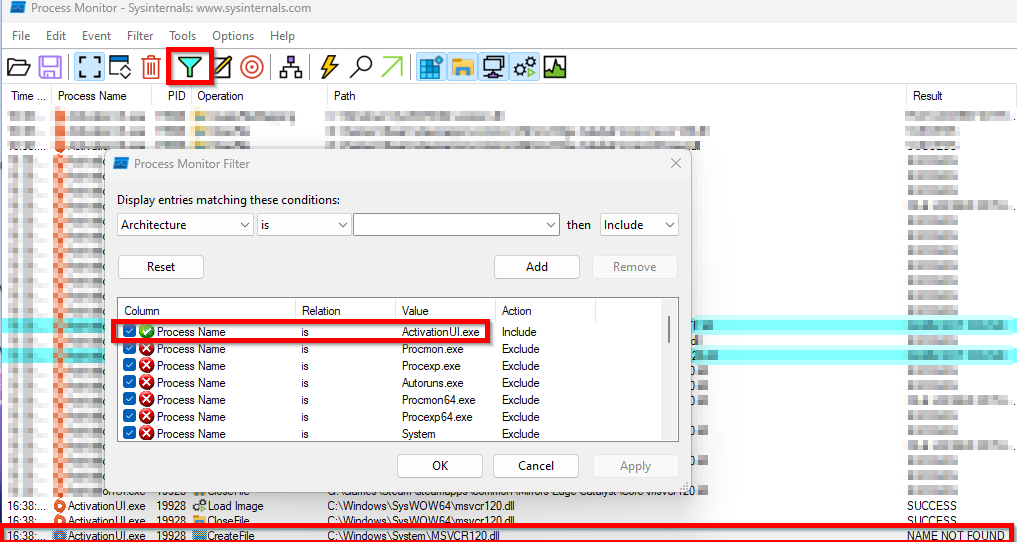The height and width of the screenshot is (542, 1017).
Task: Uncheck the System filter checkbox
Action: point(130,433)
